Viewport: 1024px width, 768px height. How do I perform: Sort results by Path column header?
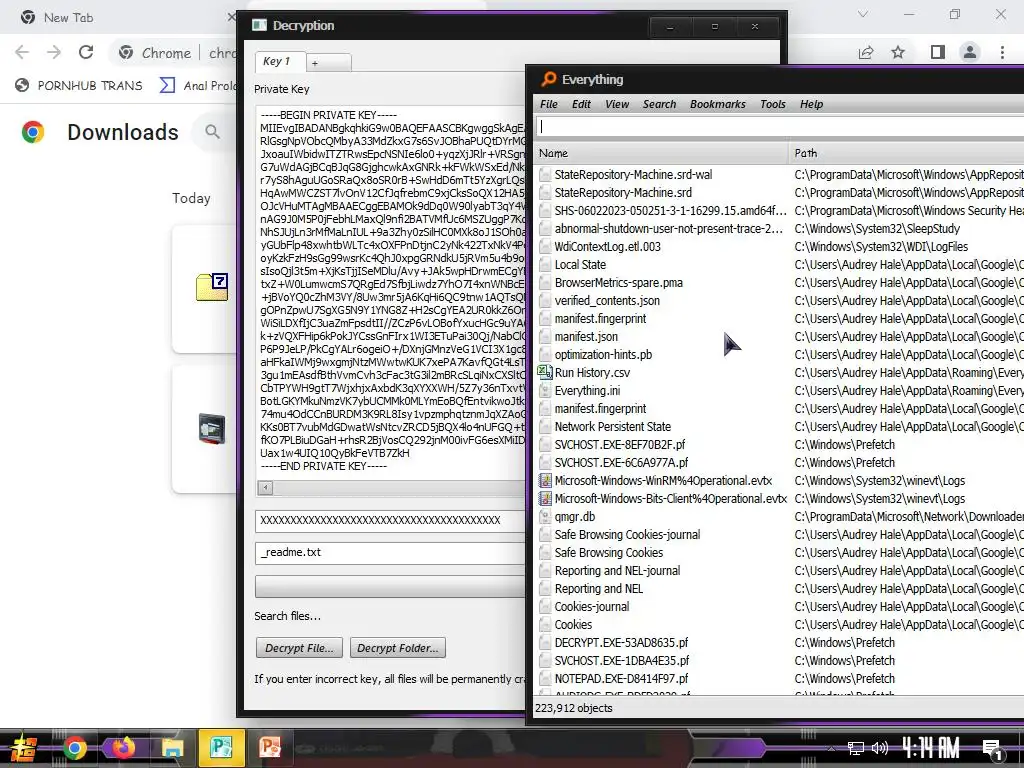click(x=906, y=153)
